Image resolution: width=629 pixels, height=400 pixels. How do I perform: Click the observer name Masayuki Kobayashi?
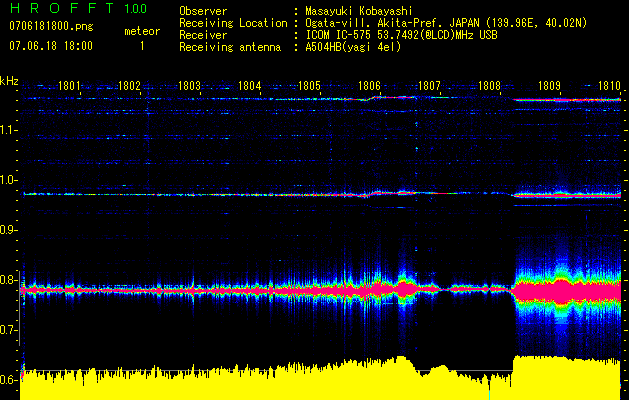[x=359, y=11]
